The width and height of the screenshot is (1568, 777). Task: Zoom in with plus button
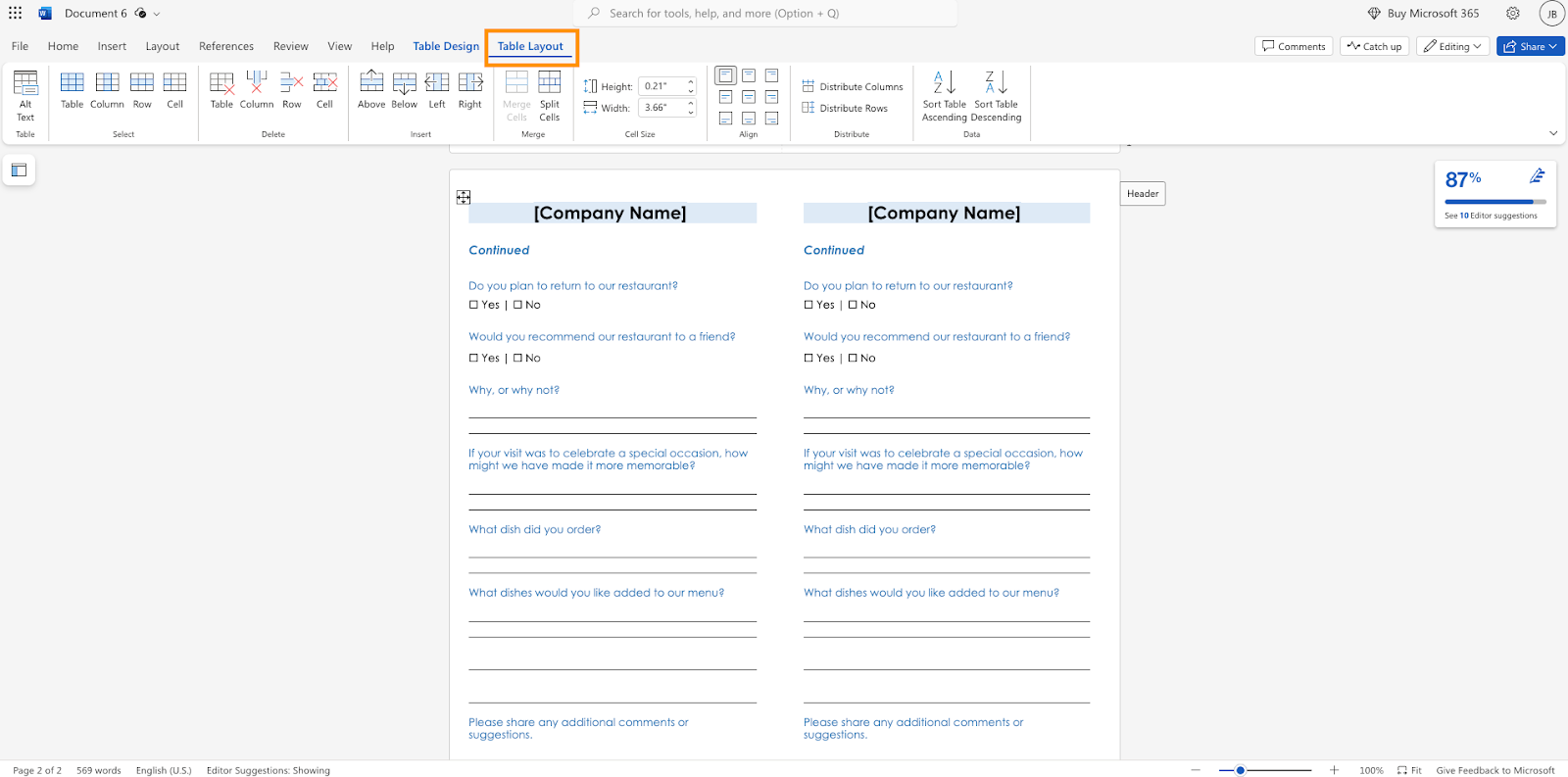pyautogui.click(x=1334, y=770)
